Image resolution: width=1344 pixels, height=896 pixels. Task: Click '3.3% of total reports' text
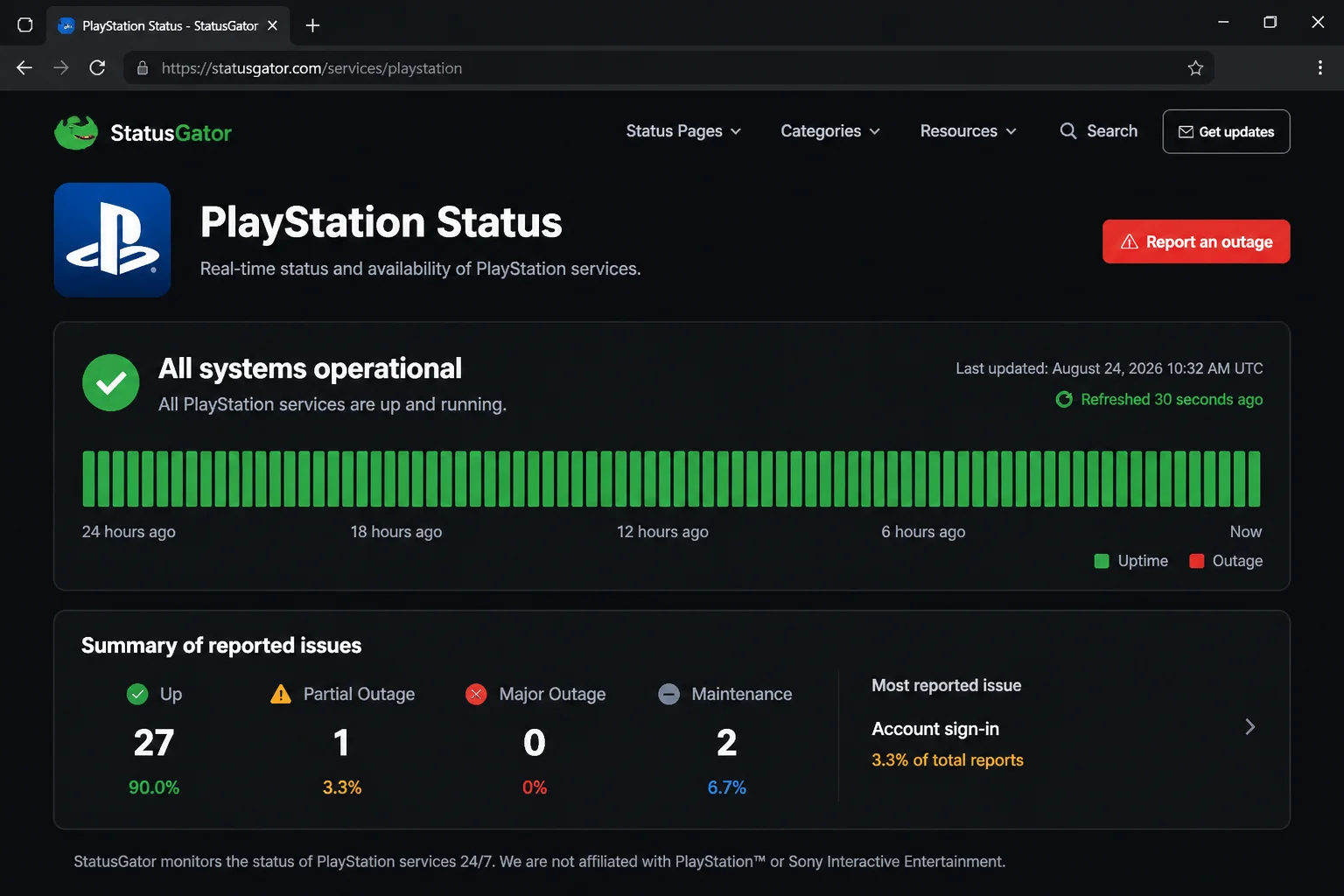tap(948, 760)
